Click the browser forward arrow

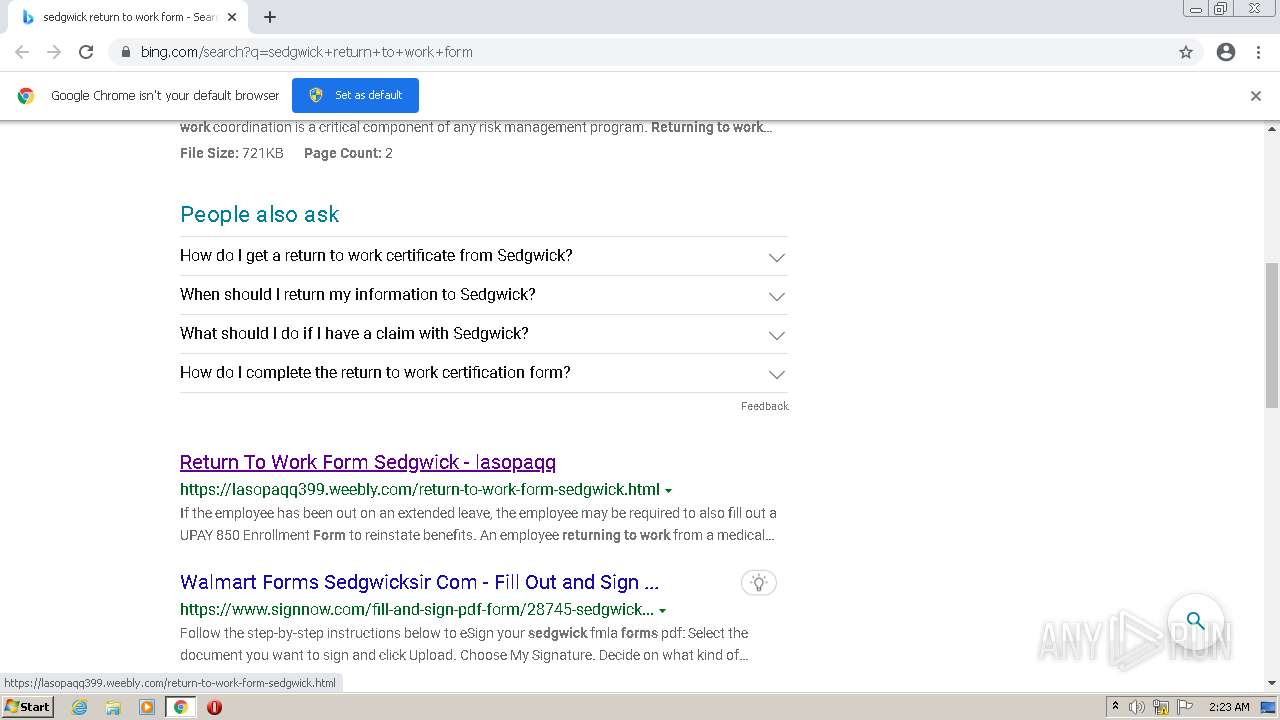54,52
